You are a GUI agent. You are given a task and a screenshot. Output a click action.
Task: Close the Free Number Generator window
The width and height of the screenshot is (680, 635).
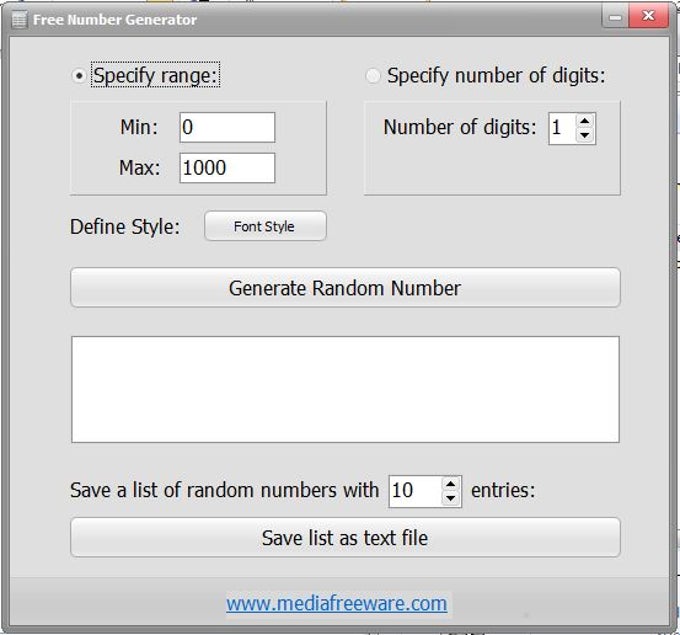coord(650,17)
